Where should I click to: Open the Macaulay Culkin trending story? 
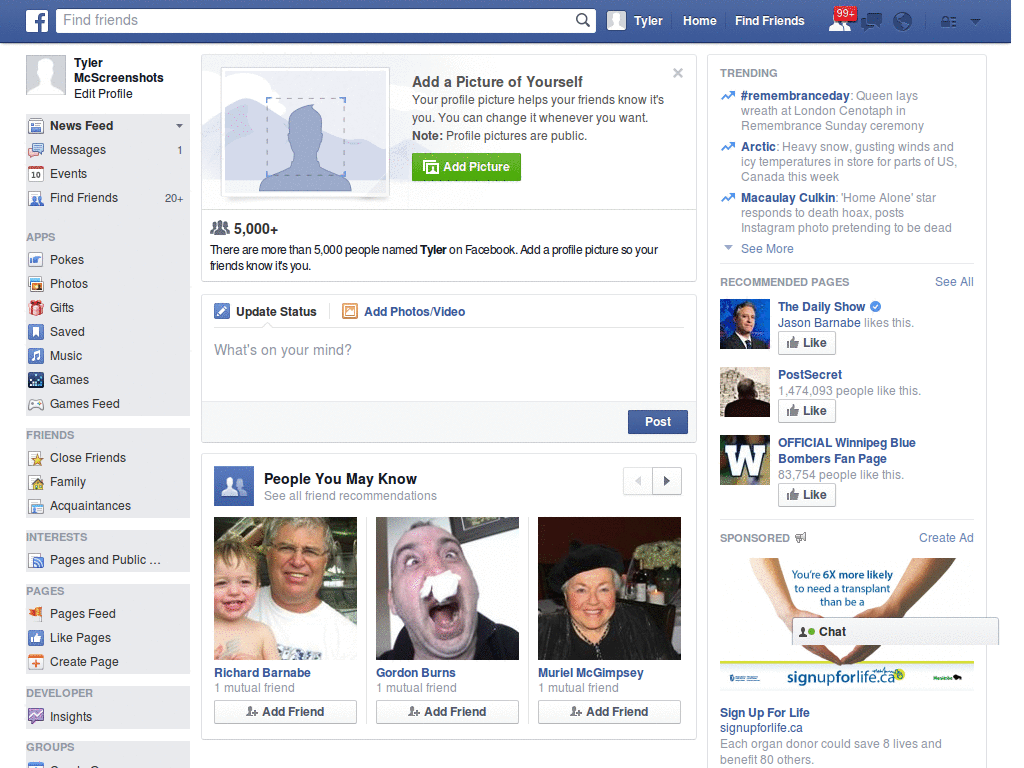coord(788,198)
